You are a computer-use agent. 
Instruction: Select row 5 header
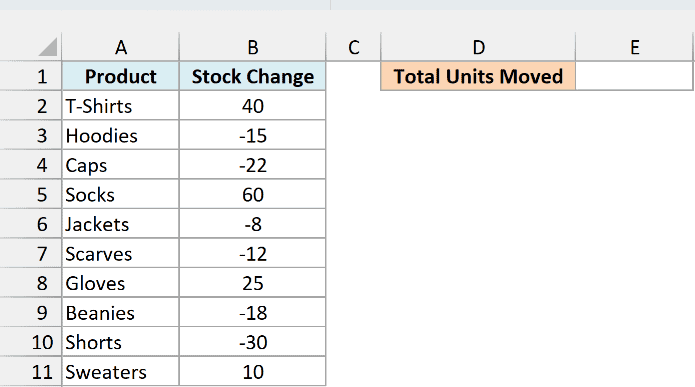tap(31, 194)
